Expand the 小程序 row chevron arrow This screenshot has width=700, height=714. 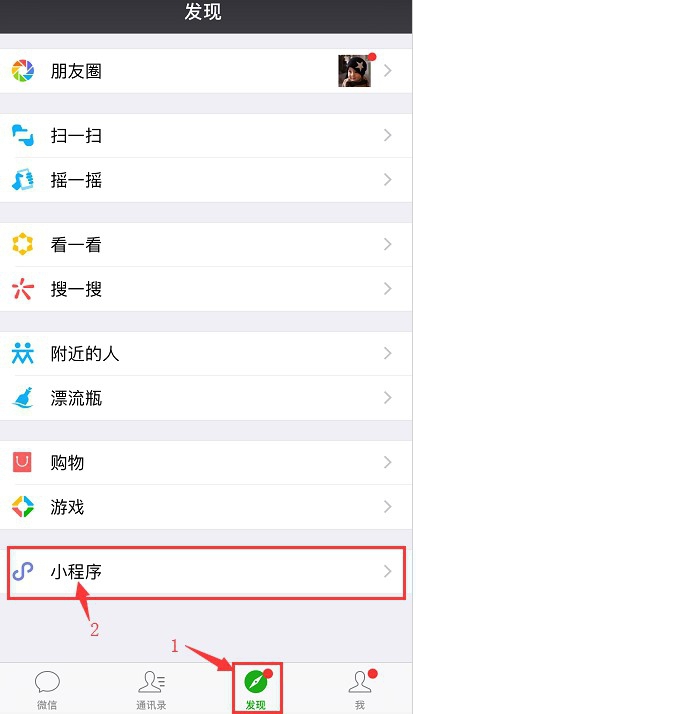pos(388,571)
